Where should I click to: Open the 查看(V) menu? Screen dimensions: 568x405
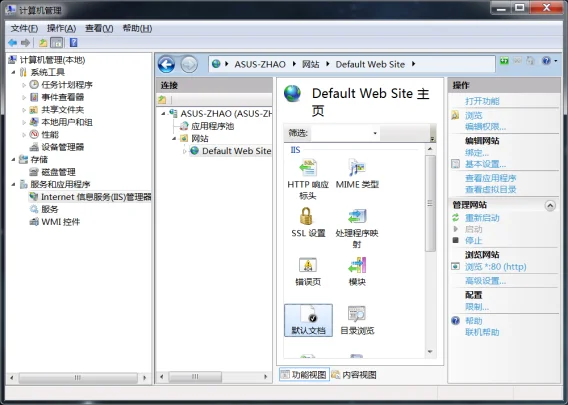pyautogui.click(x=99, y=28)
